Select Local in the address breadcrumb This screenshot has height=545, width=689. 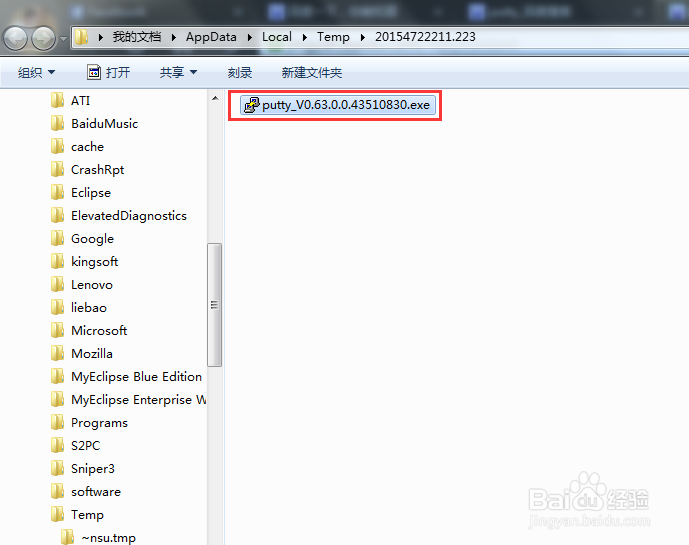point(277,37)
